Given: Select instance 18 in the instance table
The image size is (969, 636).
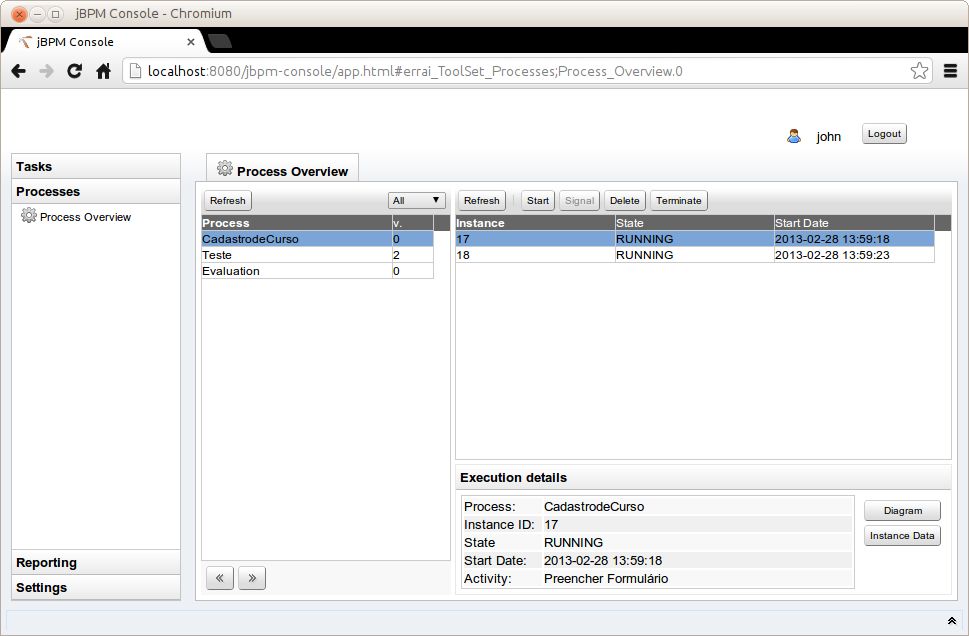Looking at the screenshot, I should coord(534,255).
